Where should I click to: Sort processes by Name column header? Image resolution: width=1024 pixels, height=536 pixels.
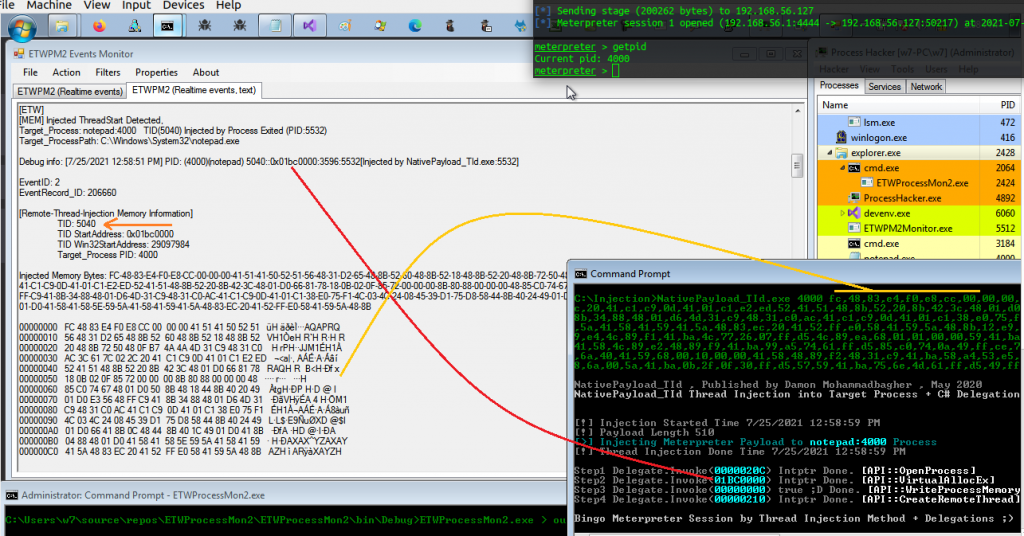coord(898,104)
